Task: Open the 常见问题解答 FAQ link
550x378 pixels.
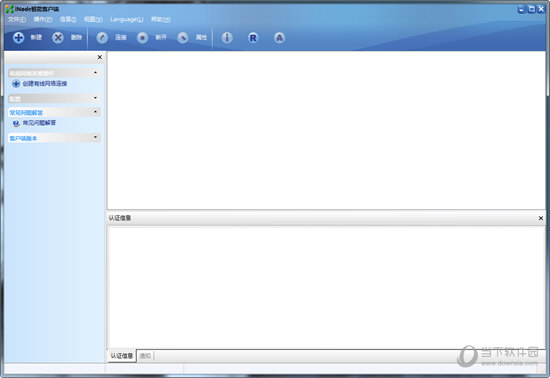Action: [39, 123]
